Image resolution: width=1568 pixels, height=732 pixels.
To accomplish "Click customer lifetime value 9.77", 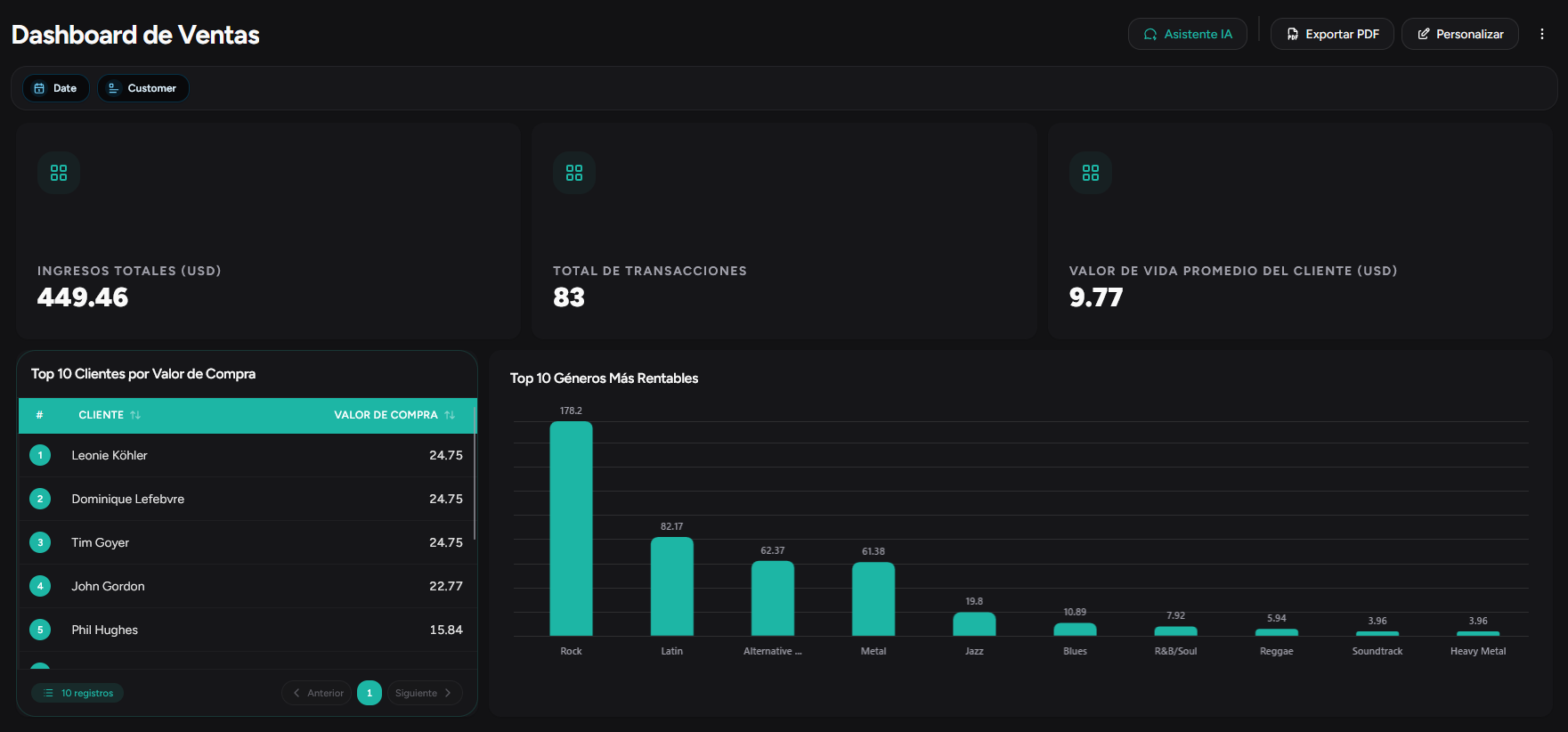I will 1096,297.
